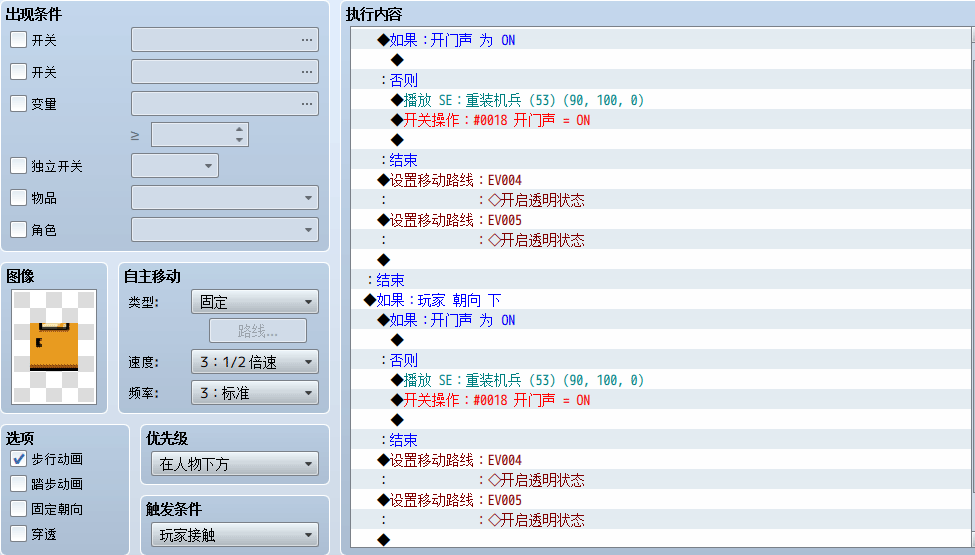
Task: Open the 角色 dropdown list
Action: [225, 229]
